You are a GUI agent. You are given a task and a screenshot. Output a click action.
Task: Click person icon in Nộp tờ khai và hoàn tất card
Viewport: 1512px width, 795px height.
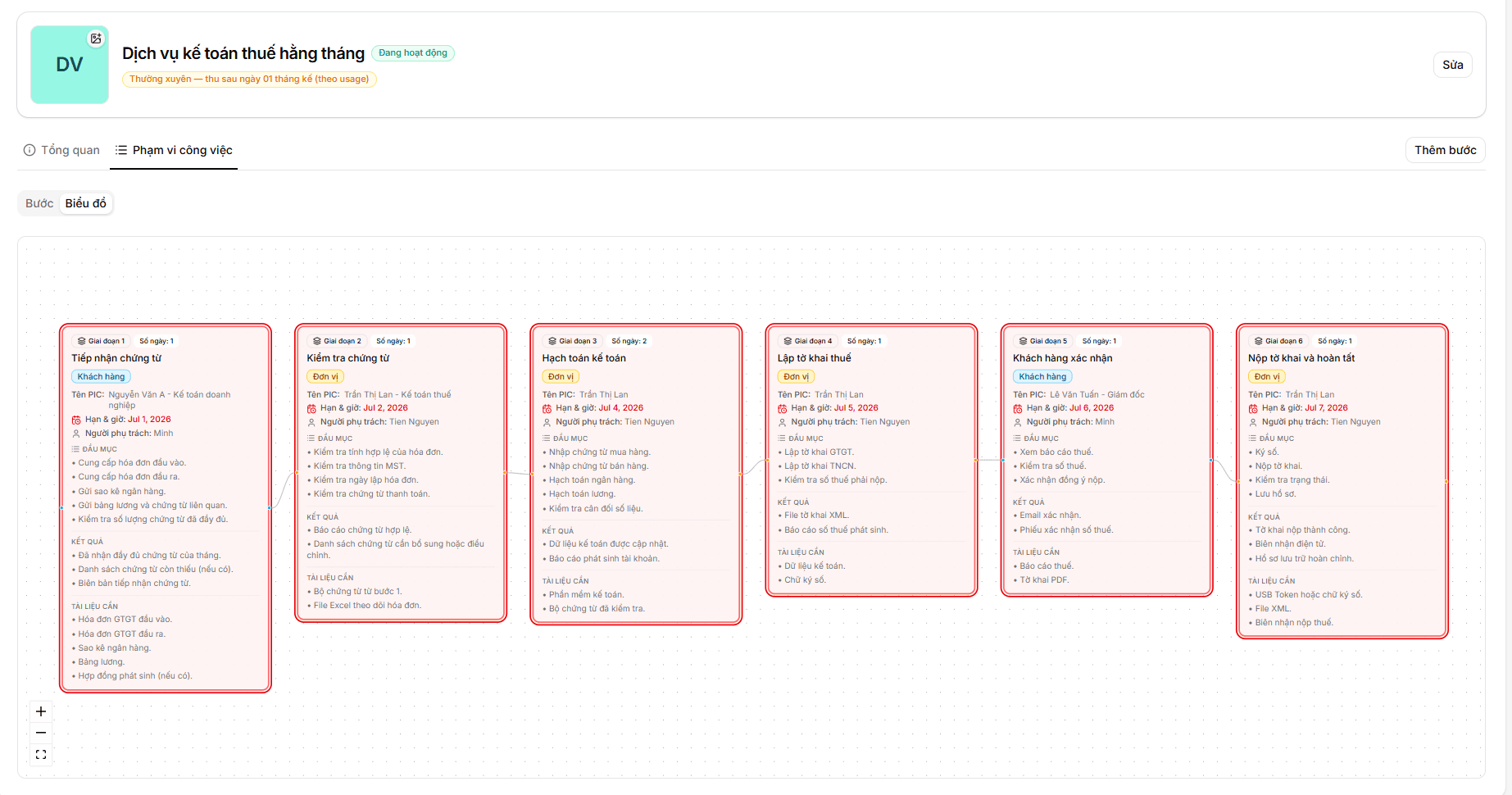click(1252, 422)
